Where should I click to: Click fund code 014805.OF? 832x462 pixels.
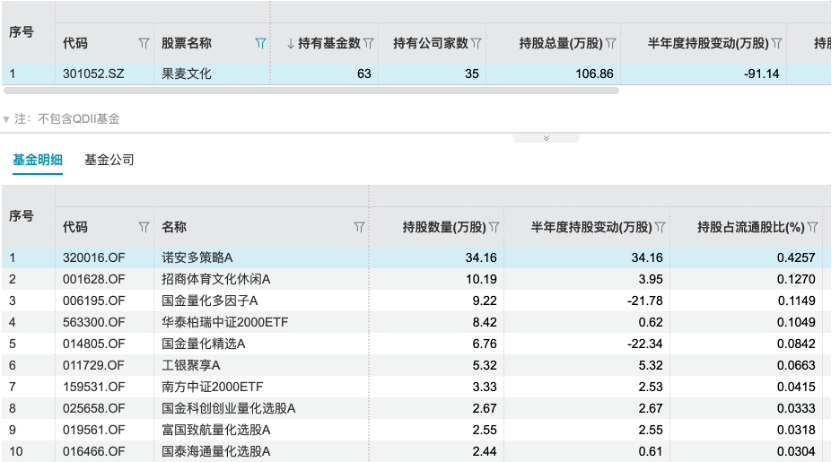94,344
